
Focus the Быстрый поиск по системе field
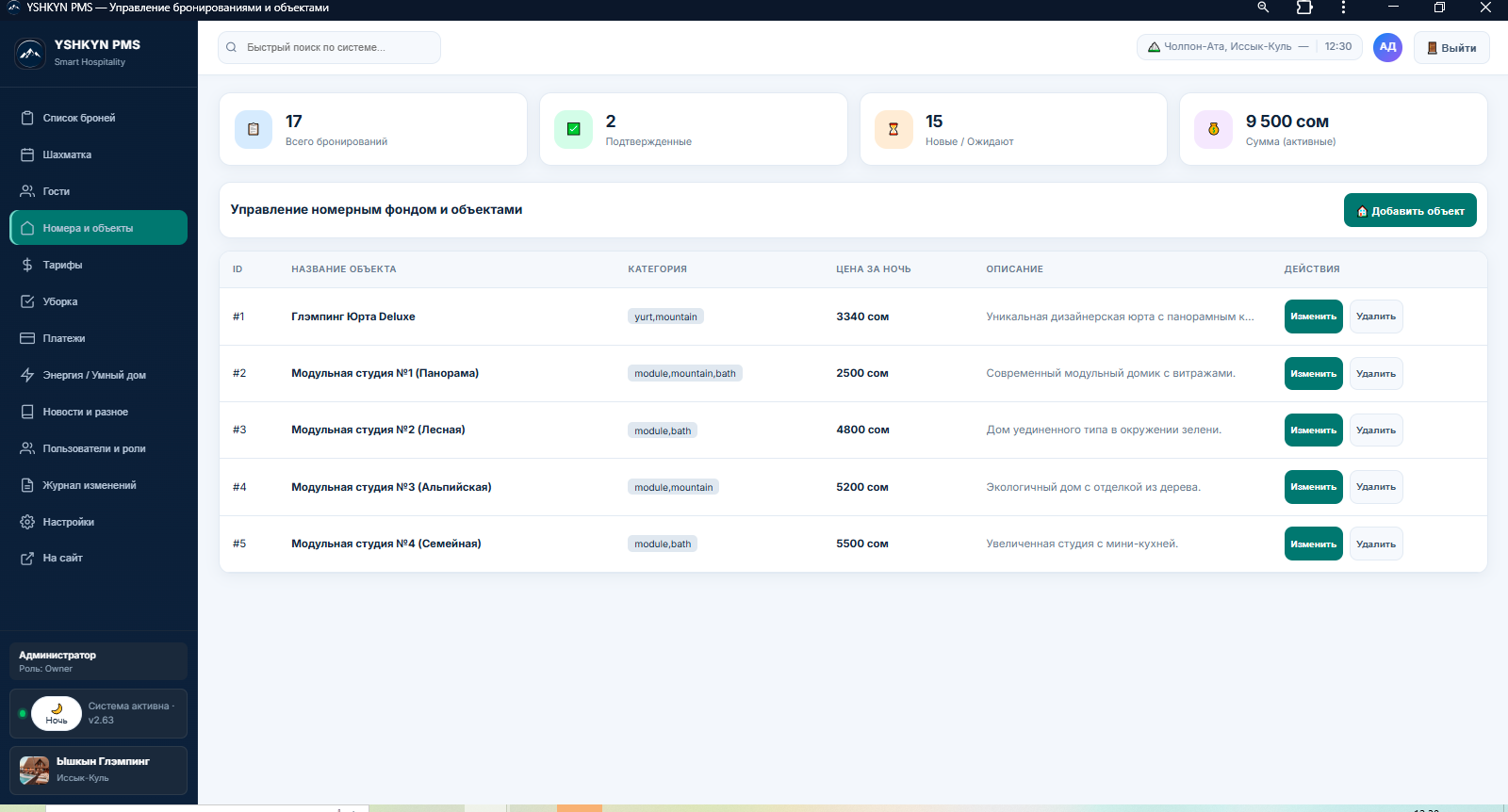click(x=329, y=47)
